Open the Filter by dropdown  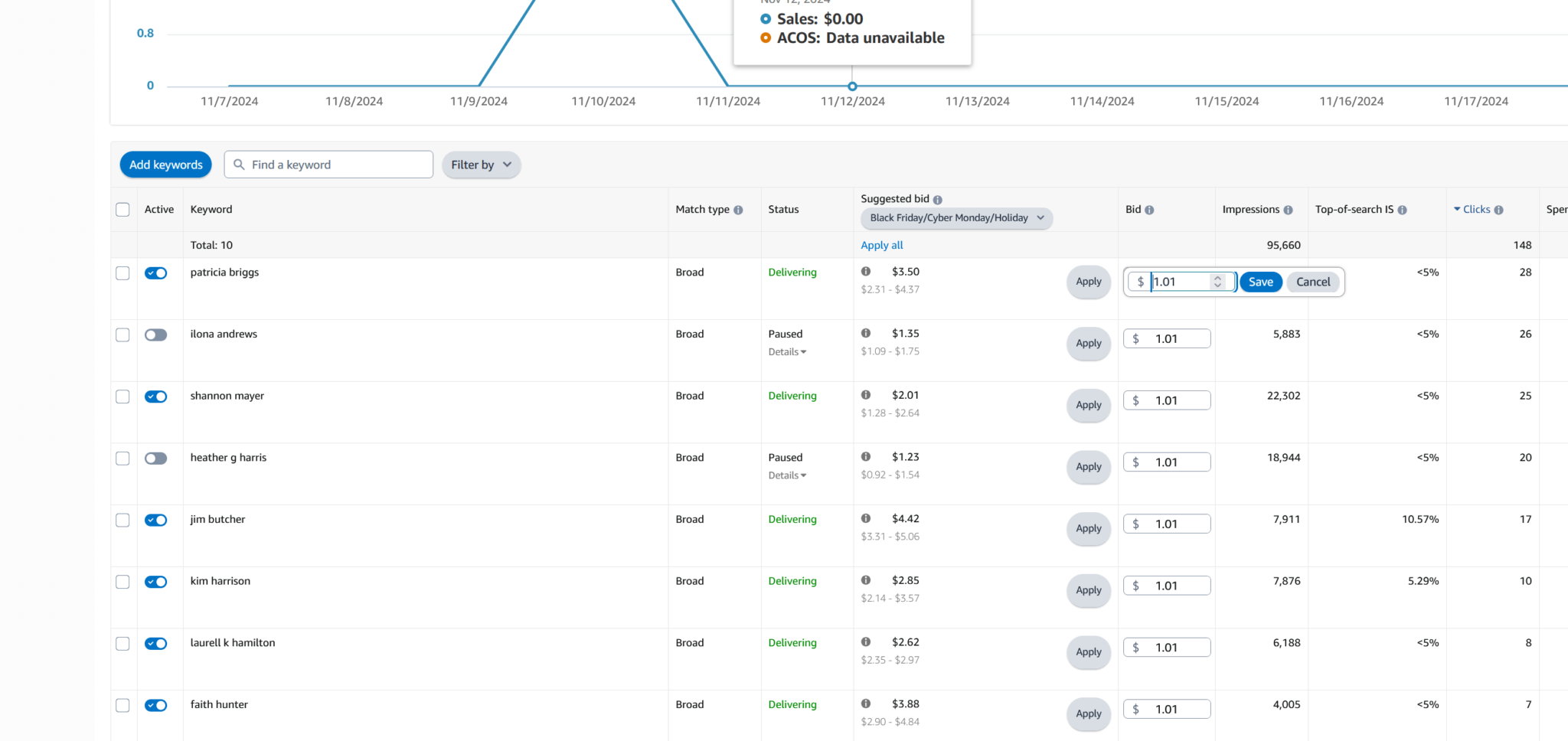tap(481, 165)
